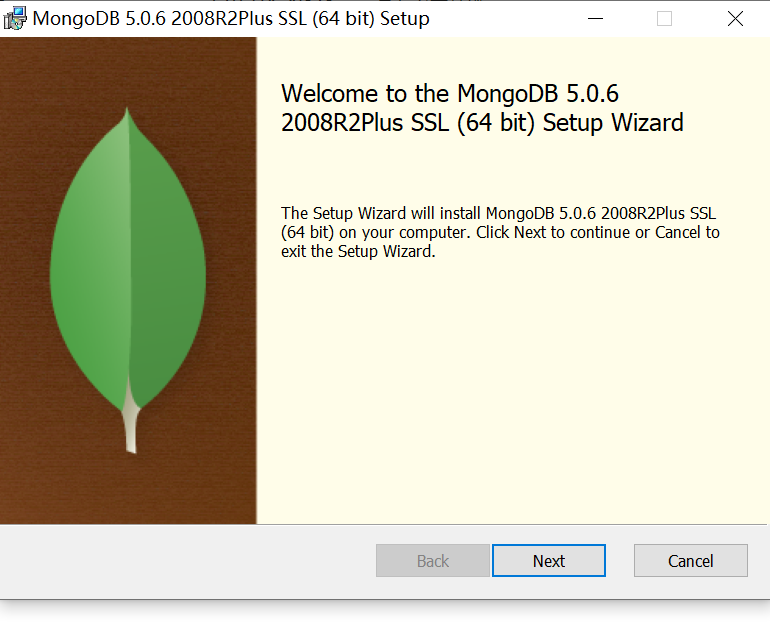Screen dimensions: 770x640
Task: Click the 'The Setup Wizard will install' paragraph
Action: [x=500, y=232]
